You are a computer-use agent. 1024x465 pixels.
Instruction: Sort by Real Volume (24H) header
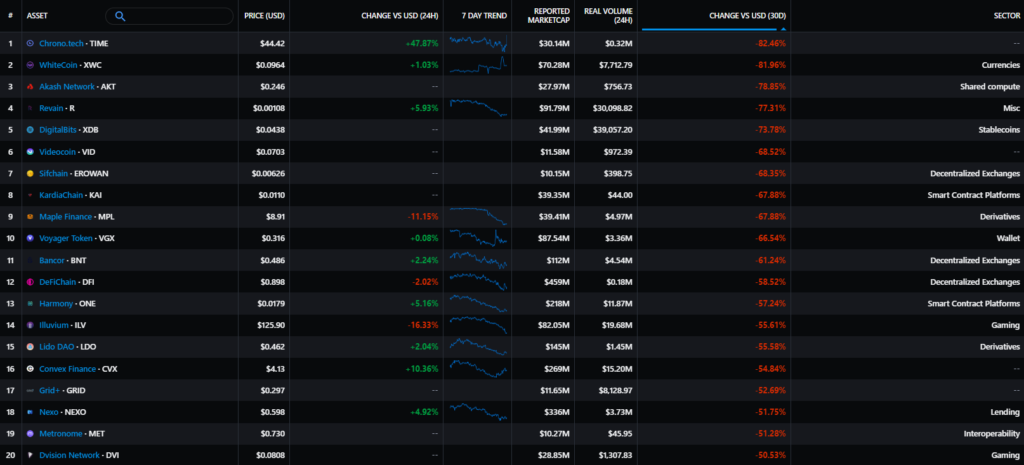(x=608, y=16)
